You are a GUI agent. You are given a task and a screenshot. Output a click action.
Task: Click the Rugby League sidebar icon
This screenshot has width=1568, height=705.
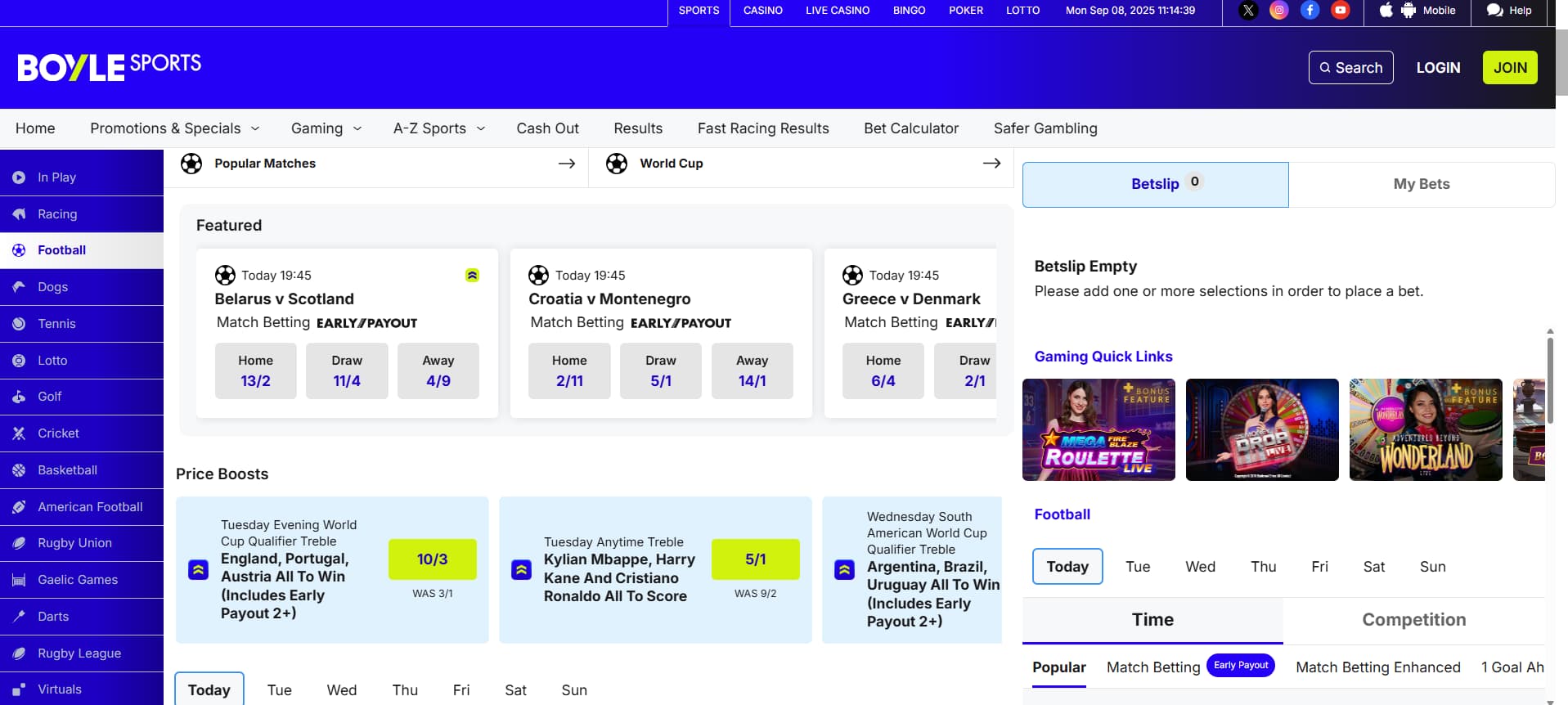point(19,653)
